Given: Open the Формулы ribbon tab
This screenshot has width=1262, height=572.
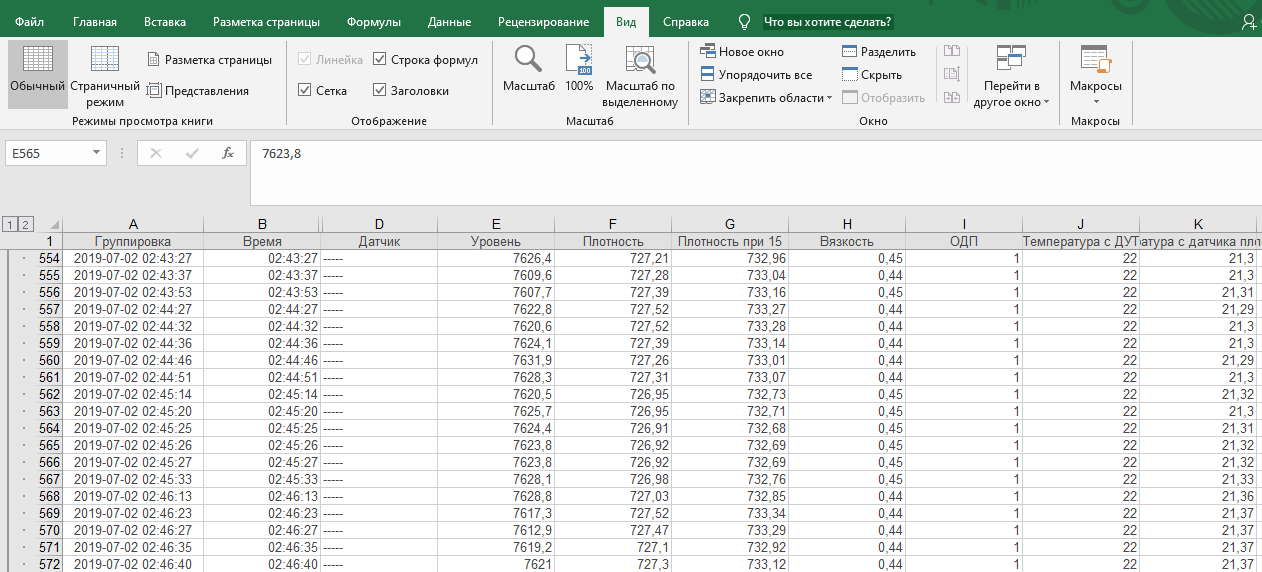Looking at the screenshot, I should (374, 22).
